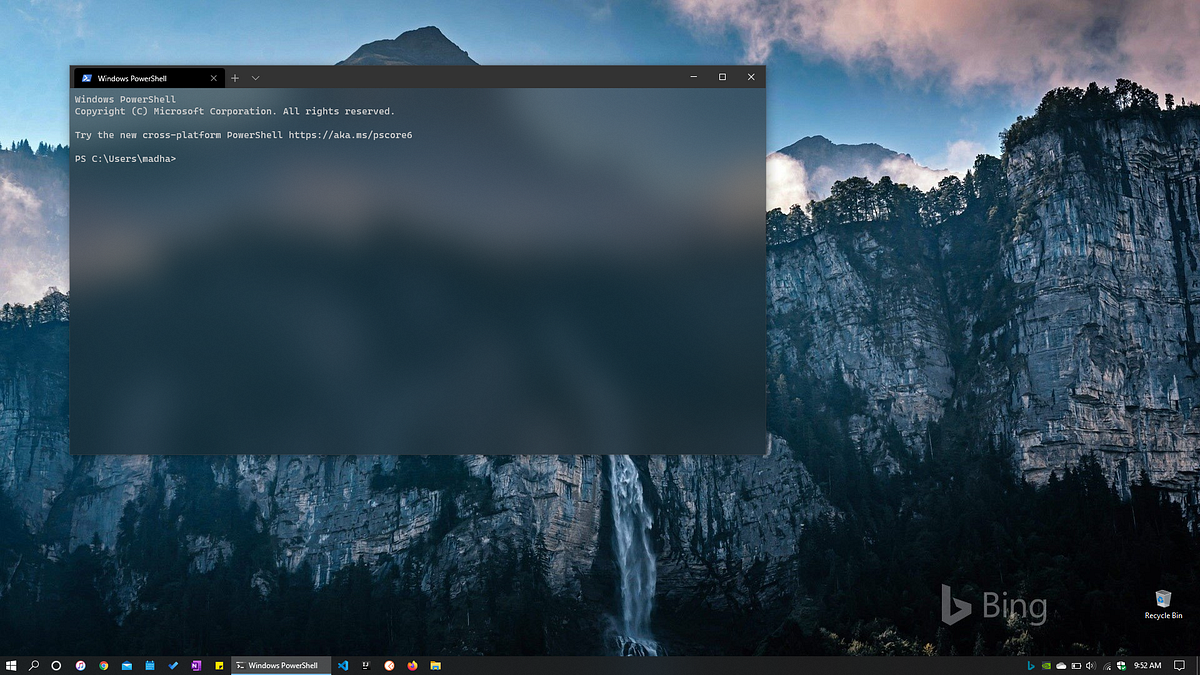This screenshot has width=1200, height=675.
Task: Switch to Windows PowerShell taskbar button
Action: [x=277, y=665]
